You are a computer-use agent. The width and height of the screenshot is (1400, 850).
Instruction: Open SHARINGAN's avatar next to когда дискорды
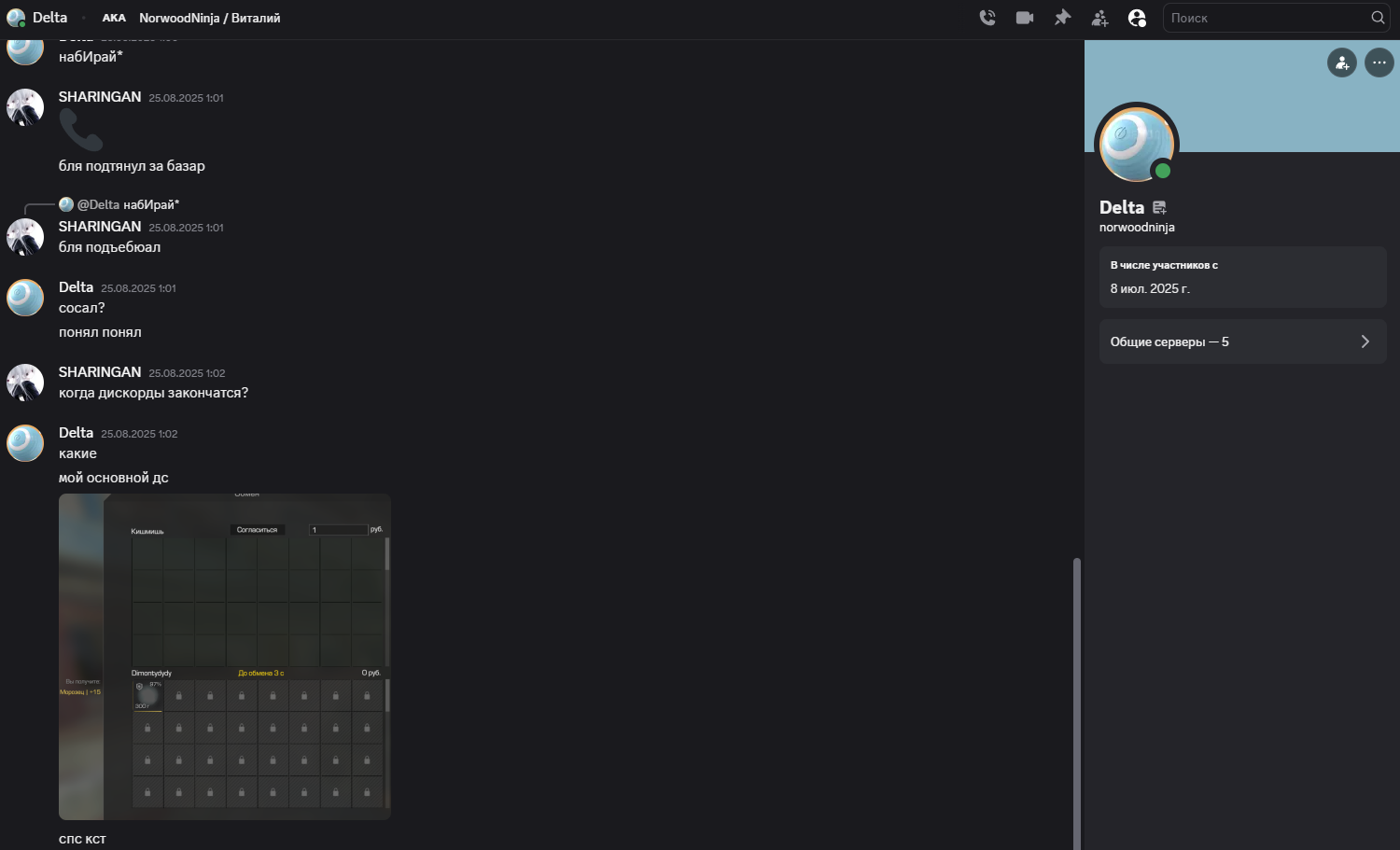point(25,383)
